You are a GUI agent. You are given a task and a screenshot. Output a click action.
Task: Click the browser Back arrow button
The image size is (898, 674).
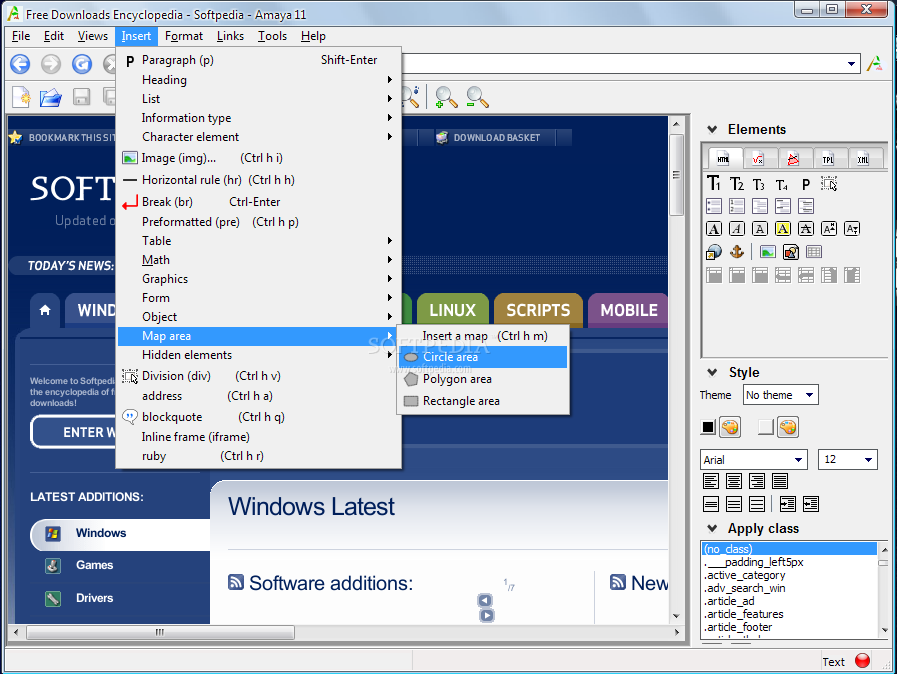coord(20,64)
